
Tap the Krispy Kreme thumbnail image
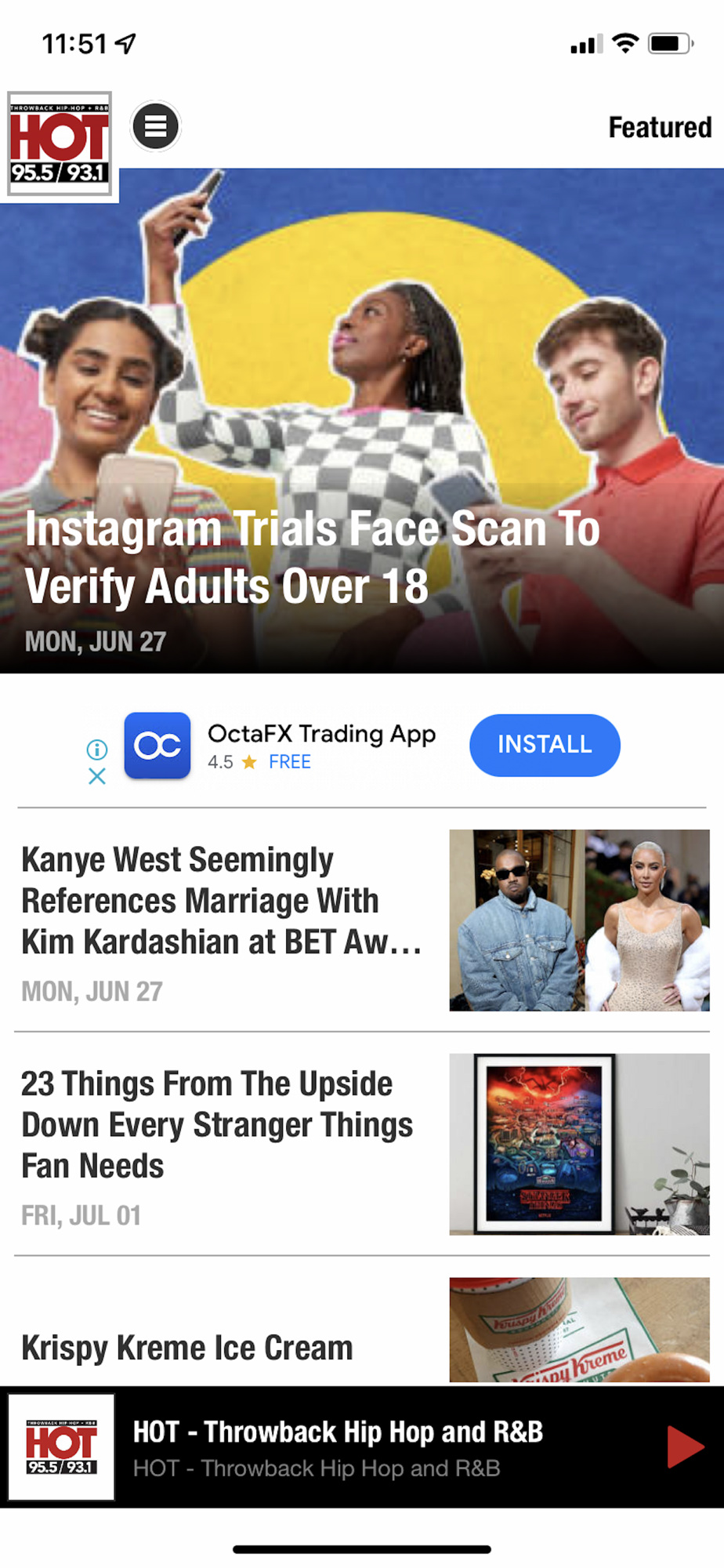point(579,1330)
